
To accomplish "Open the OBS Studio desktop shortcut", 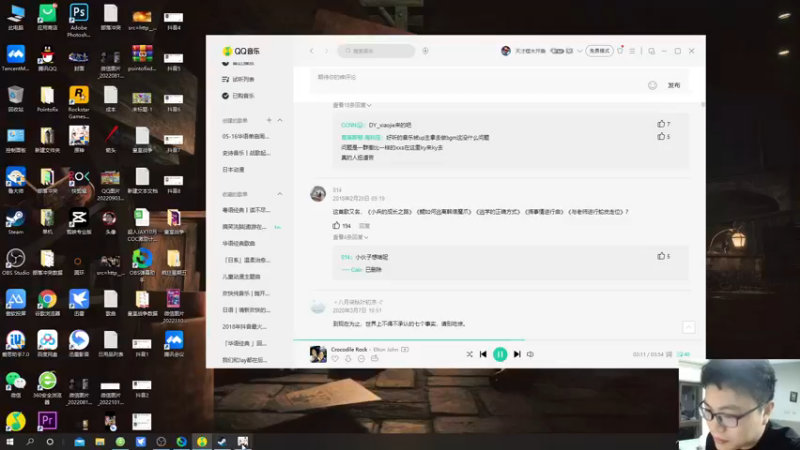I will pyautogui.click(x=15, y=262).
